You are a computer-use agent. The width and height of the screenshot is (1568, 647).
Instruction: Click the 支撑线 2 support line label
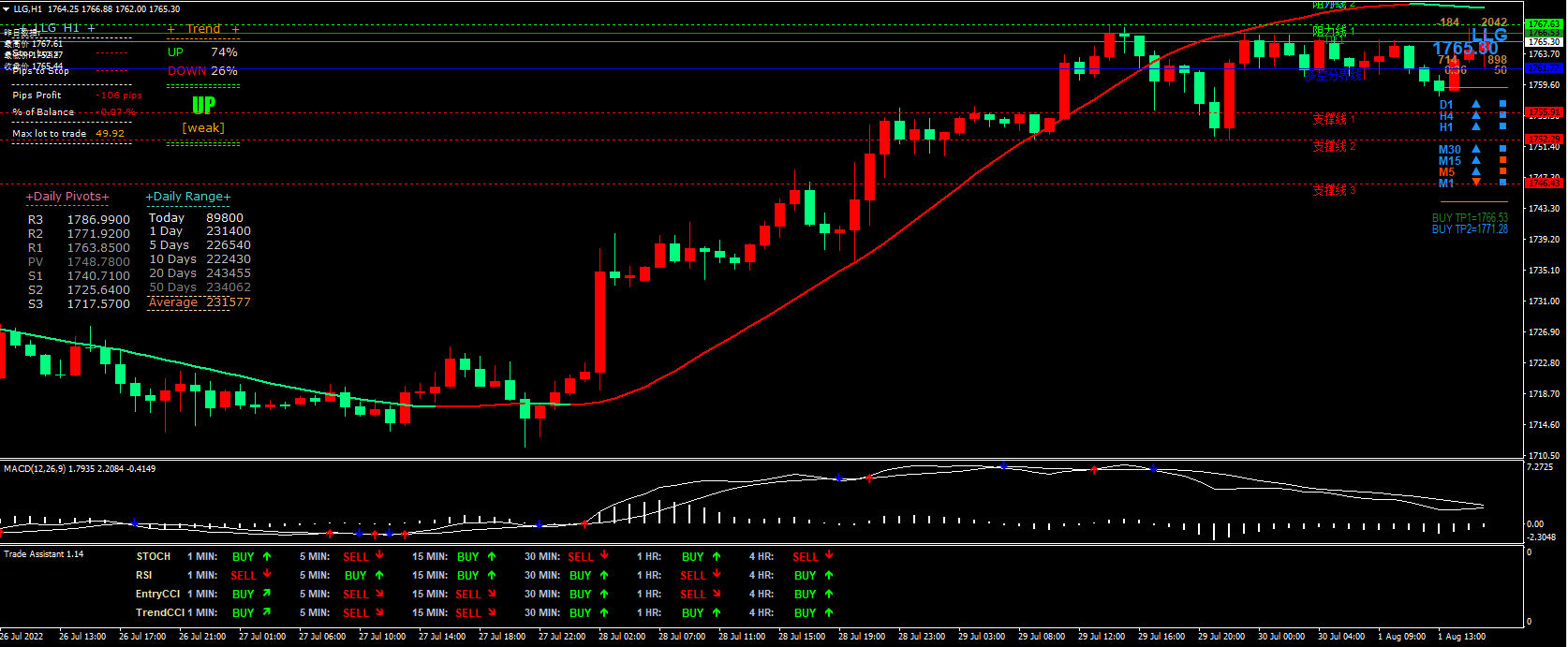pos(1334,146)
